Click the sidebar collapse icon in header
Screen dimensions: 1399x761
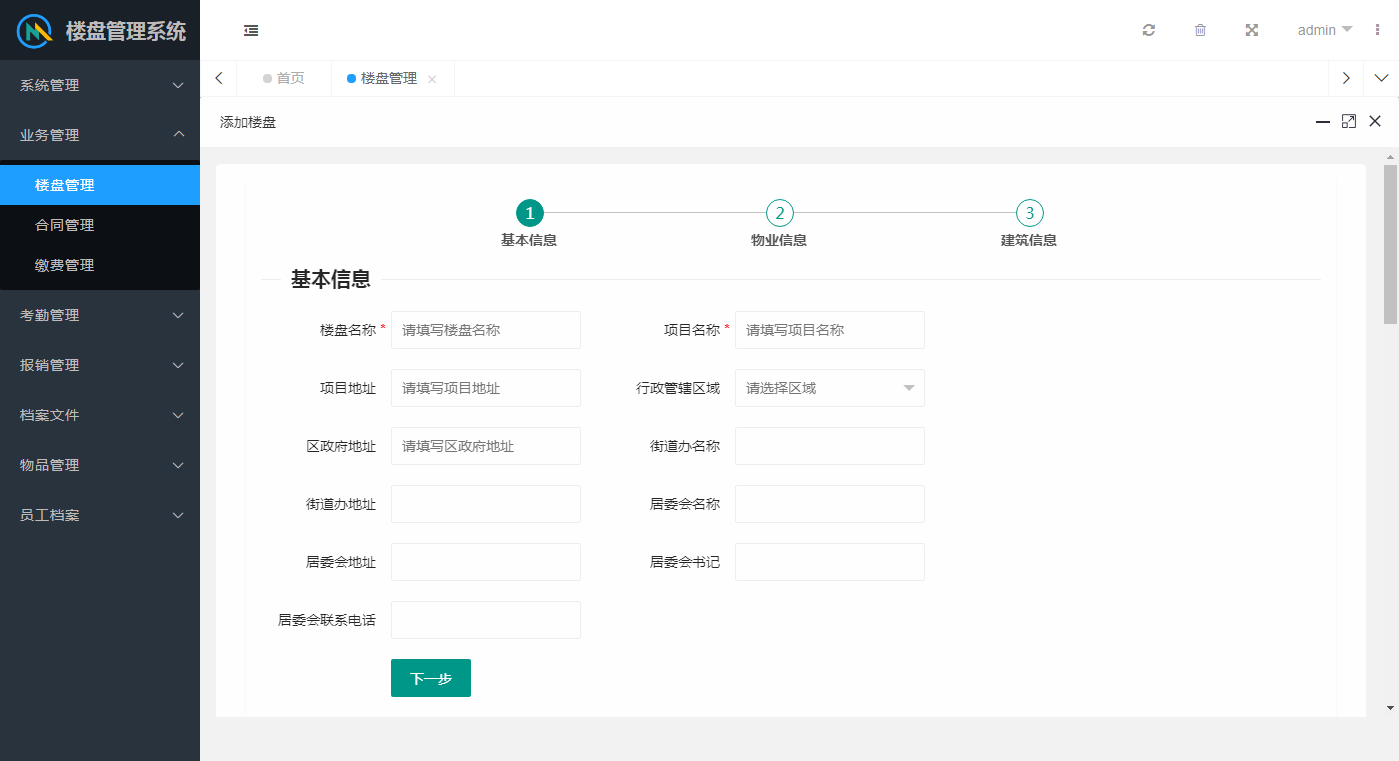coord(251,30)
